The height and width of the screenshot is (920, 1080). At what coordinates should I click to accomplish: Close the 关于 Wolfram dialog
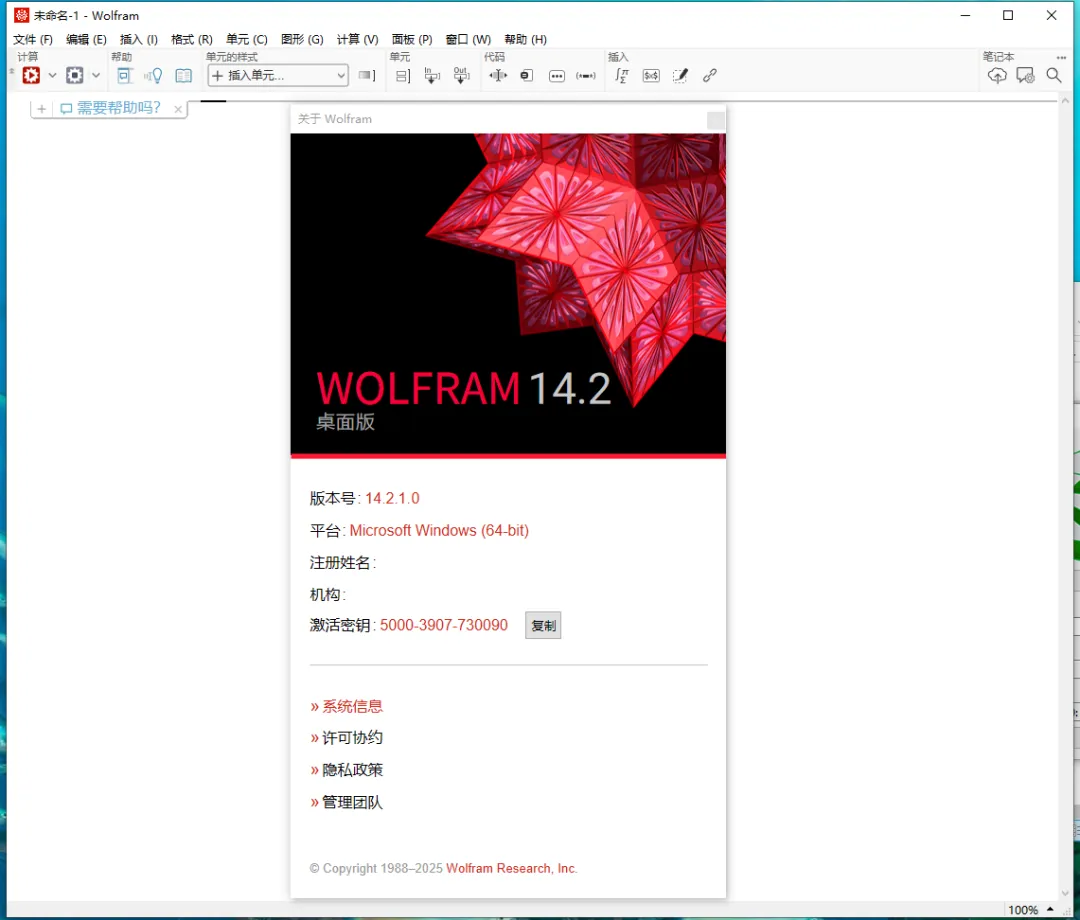coord(716,120)
